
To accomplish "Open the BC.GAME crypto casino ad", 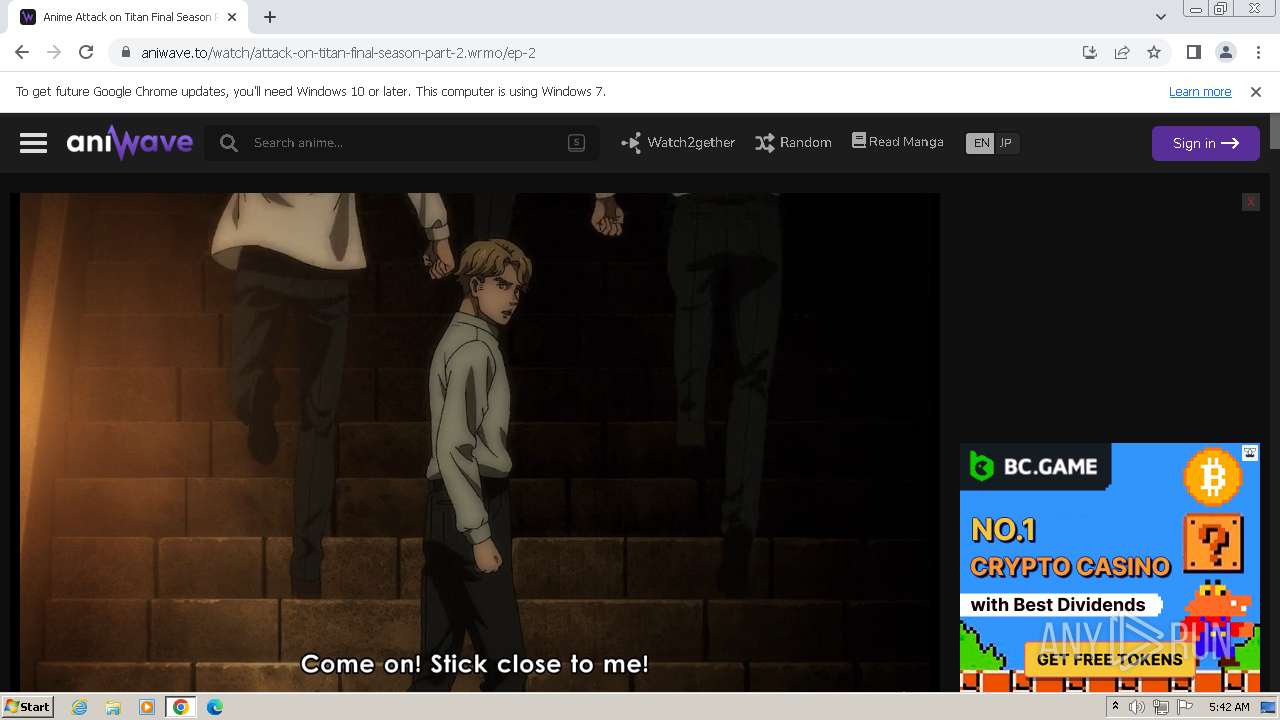I will point(1110,567).
